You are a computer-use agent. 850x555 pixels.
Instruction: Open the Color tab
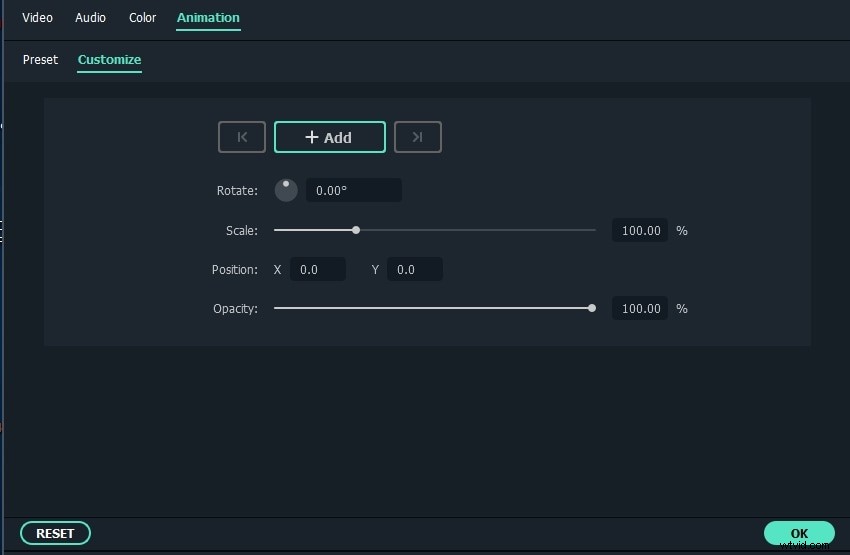pyautogui.click(x=143, y=17)
